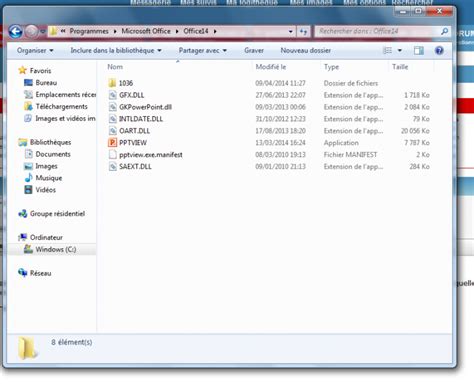This screenshot has height=385, width=474.
Task: Sort by the Modifié le column header
Action: point(271,67)
